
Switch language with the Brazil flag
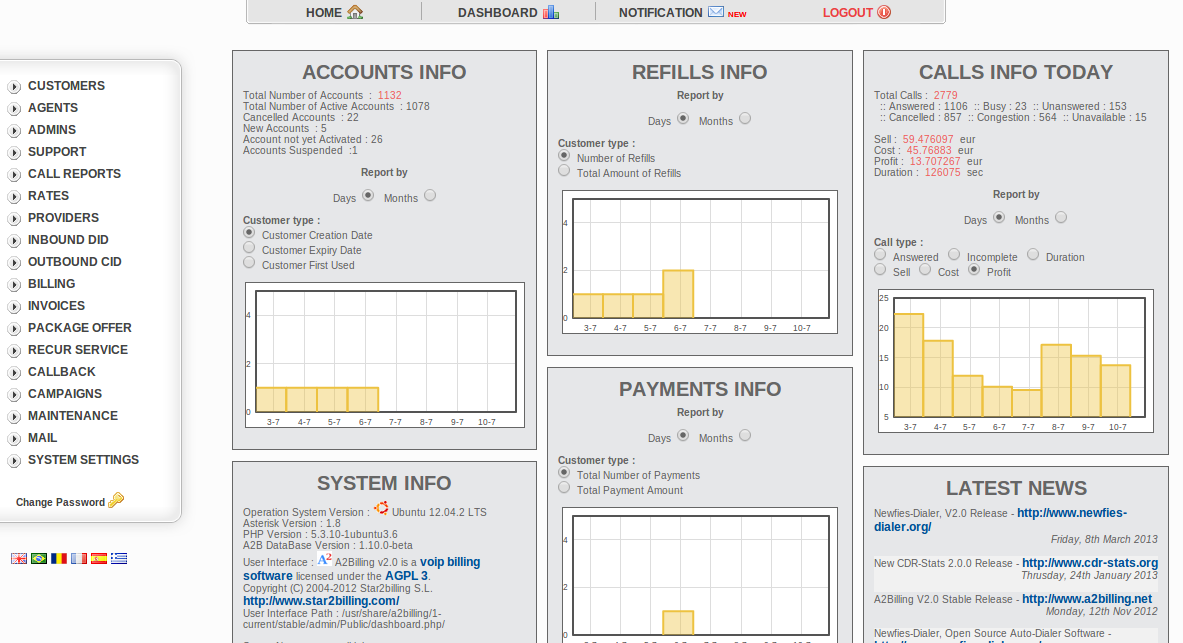(39, 559)
